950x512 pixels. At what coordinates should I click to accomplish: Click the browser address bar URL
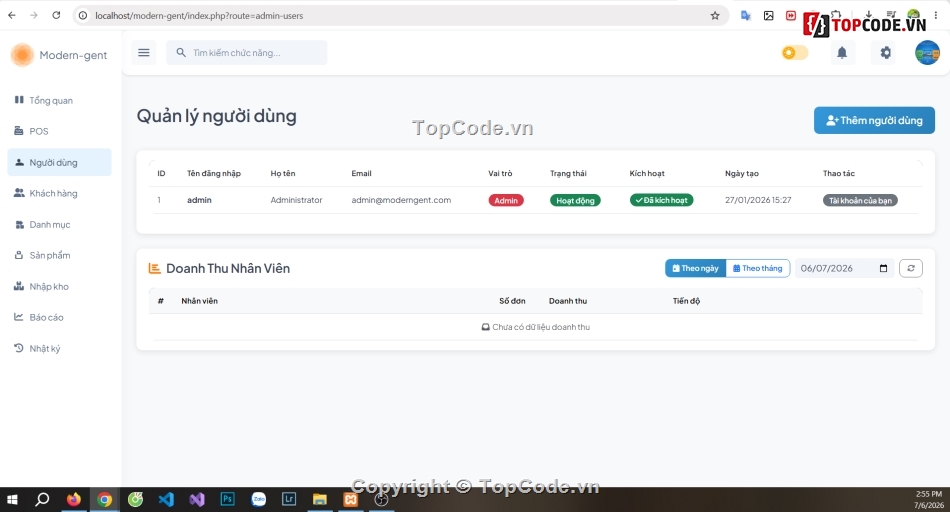tap(199, 16)
